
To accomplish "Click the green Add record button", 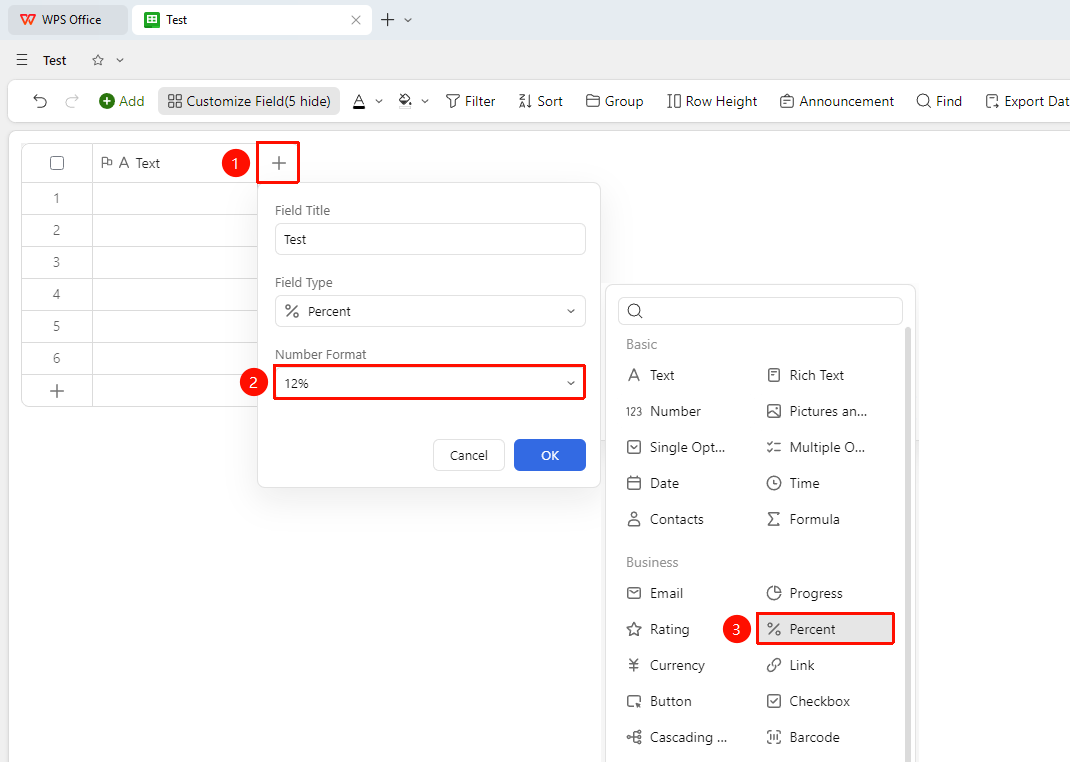I will [x=121, y=101].
